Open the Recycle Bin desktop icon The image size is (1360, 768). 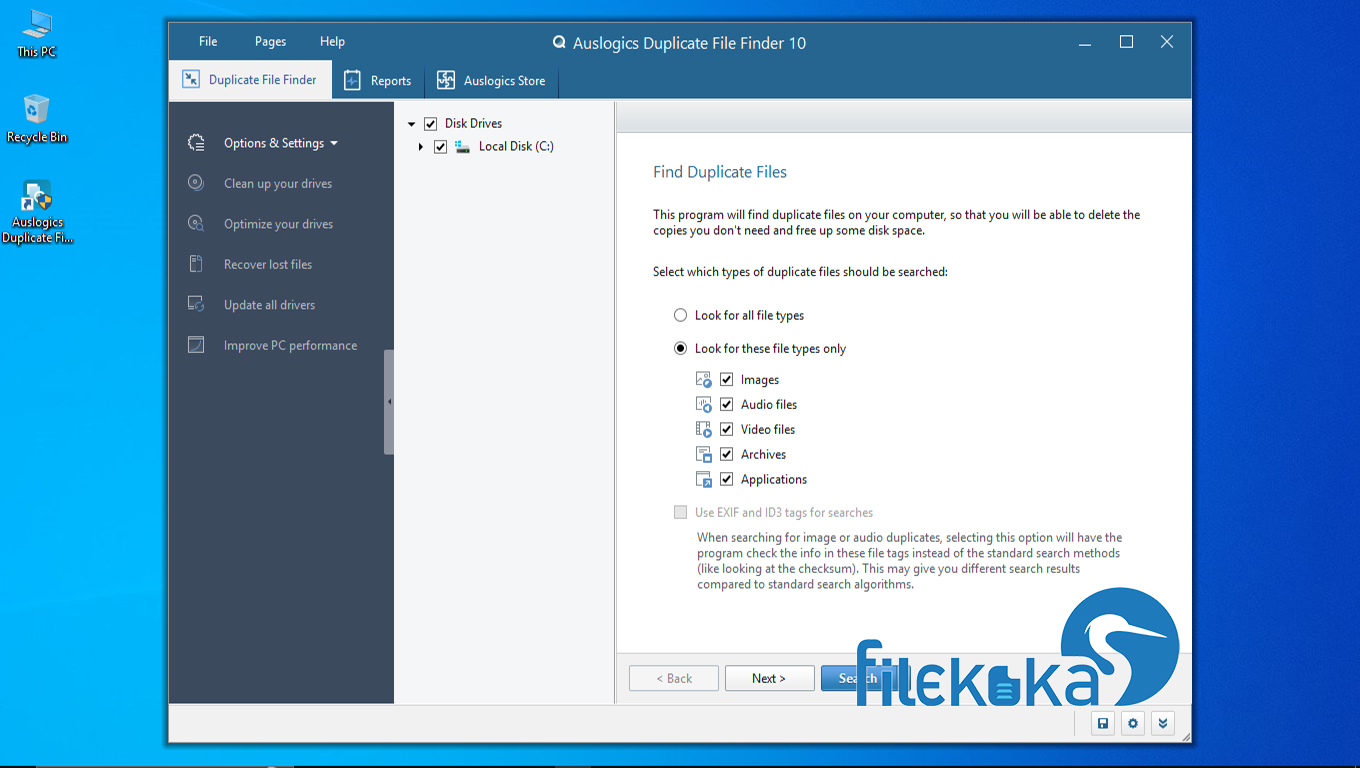coord(37,119)
